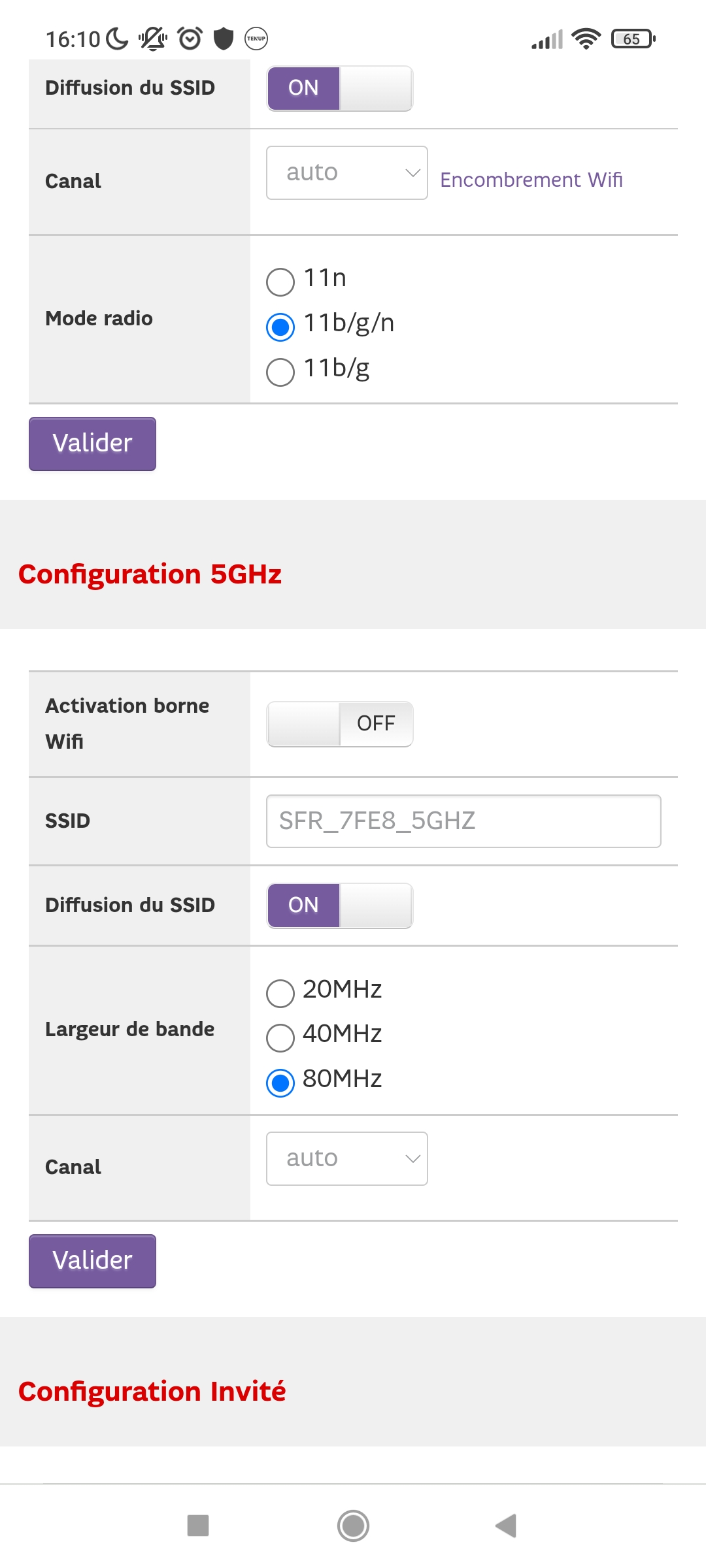Choose 40MHz bandwidth option
Image resolution: width=706 pixels, height=1568 pixels.
point(280,1037)
